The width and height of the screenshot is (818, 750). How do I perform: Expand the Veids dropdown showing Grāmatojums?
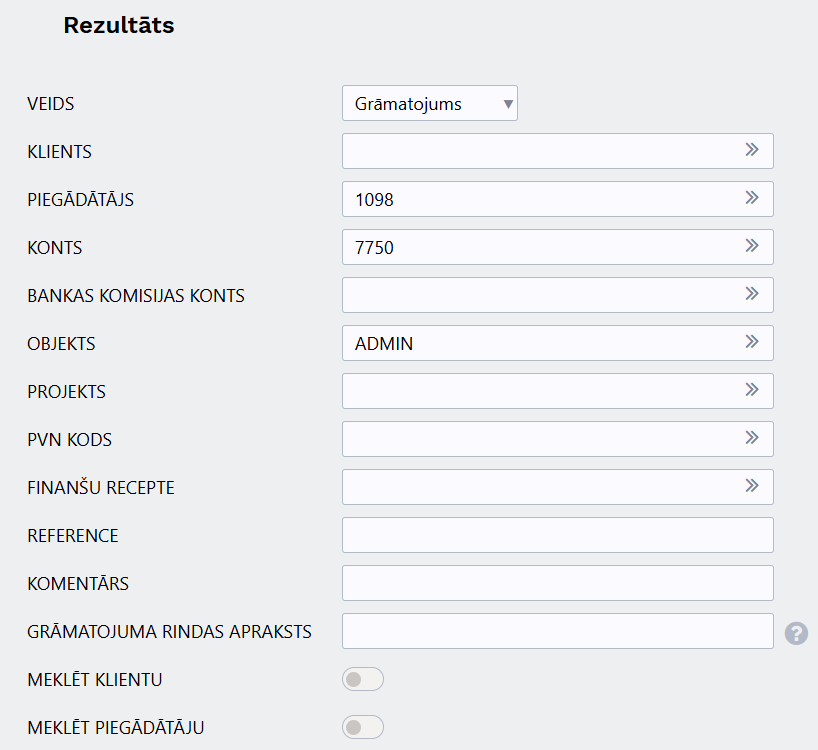(x=430, y=103)
